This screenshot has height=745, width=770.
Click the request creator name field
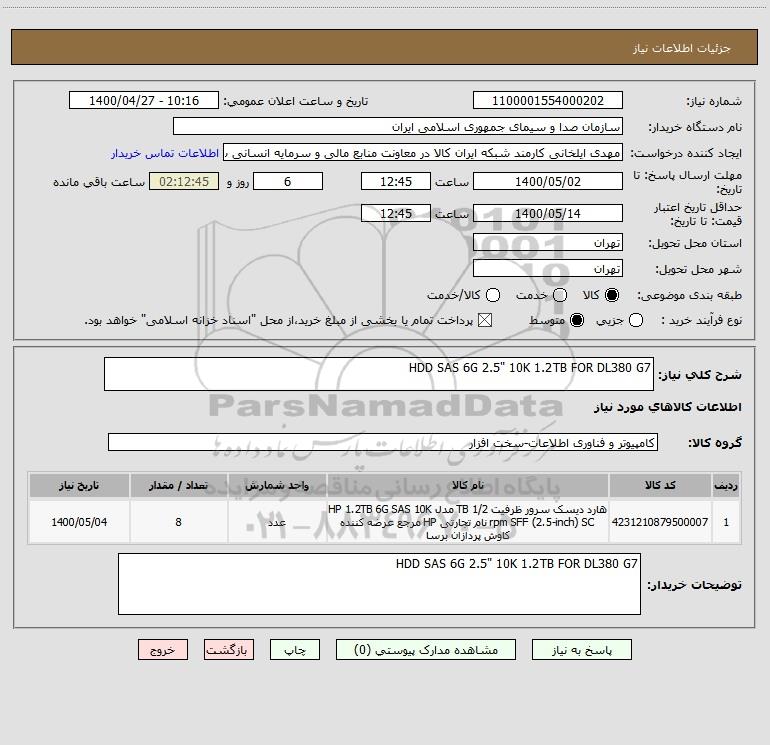pyautogui.click(x=423, y=153)
